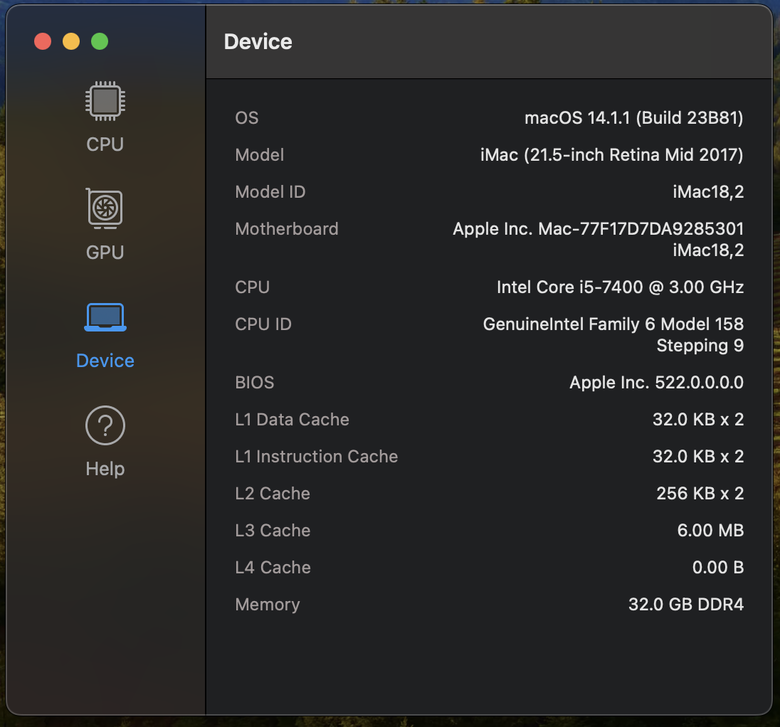Viewport: 780px width, 727px height.
Task: Open the Help question mark icon
Action: [105, 425]
